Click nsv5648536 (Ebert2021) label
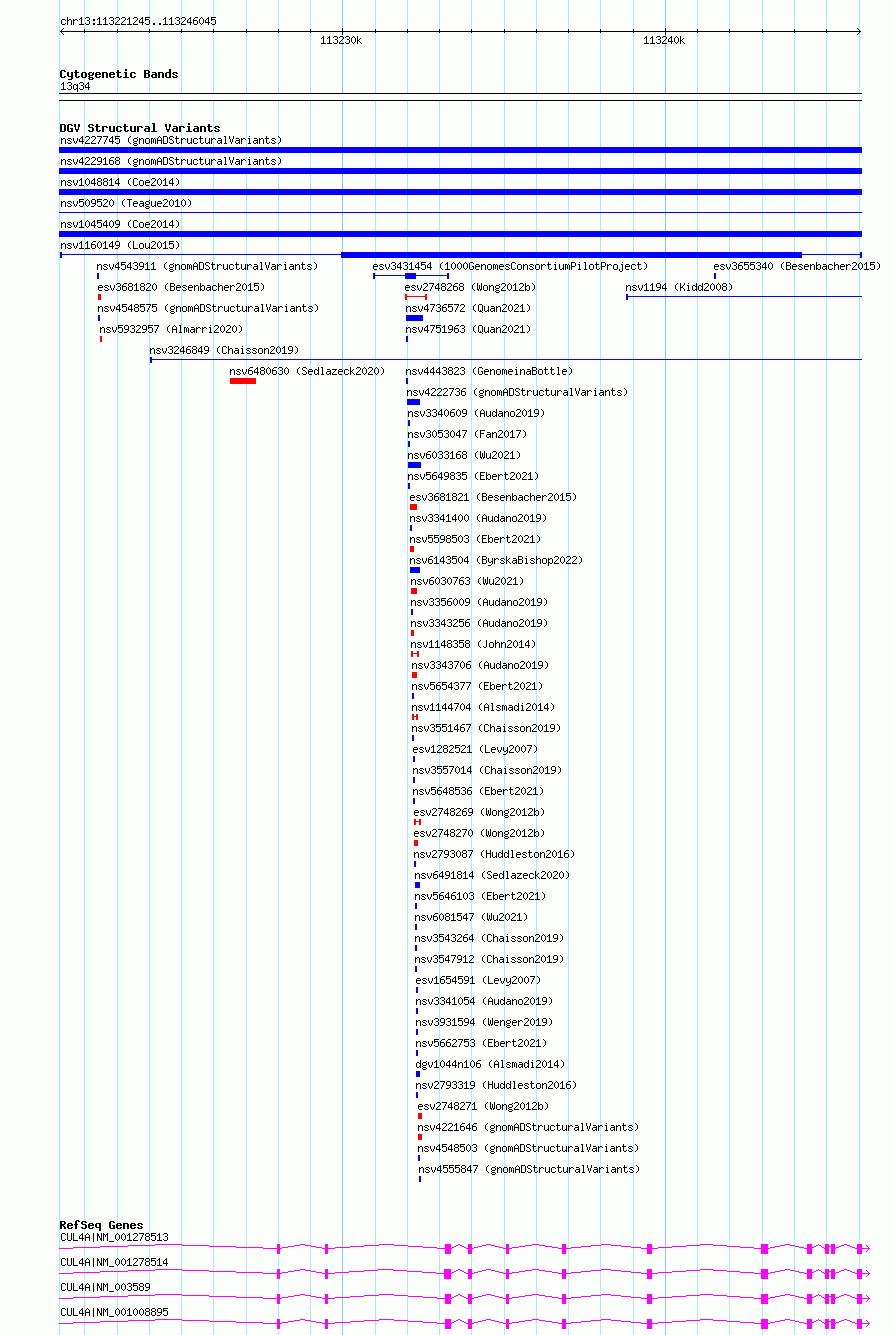This screenshot has width=890, height=1335. click(x=479, y=791)
